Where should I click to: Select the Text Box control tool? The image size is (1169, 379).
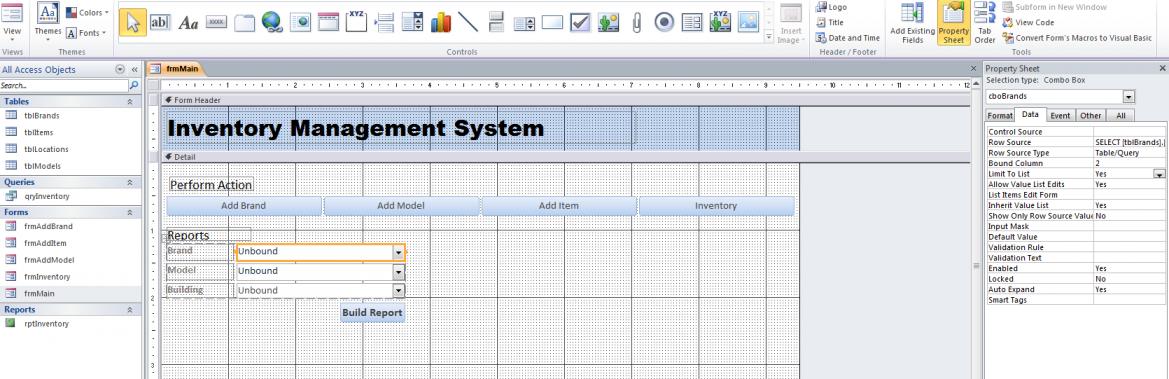(x=160, y=22)
